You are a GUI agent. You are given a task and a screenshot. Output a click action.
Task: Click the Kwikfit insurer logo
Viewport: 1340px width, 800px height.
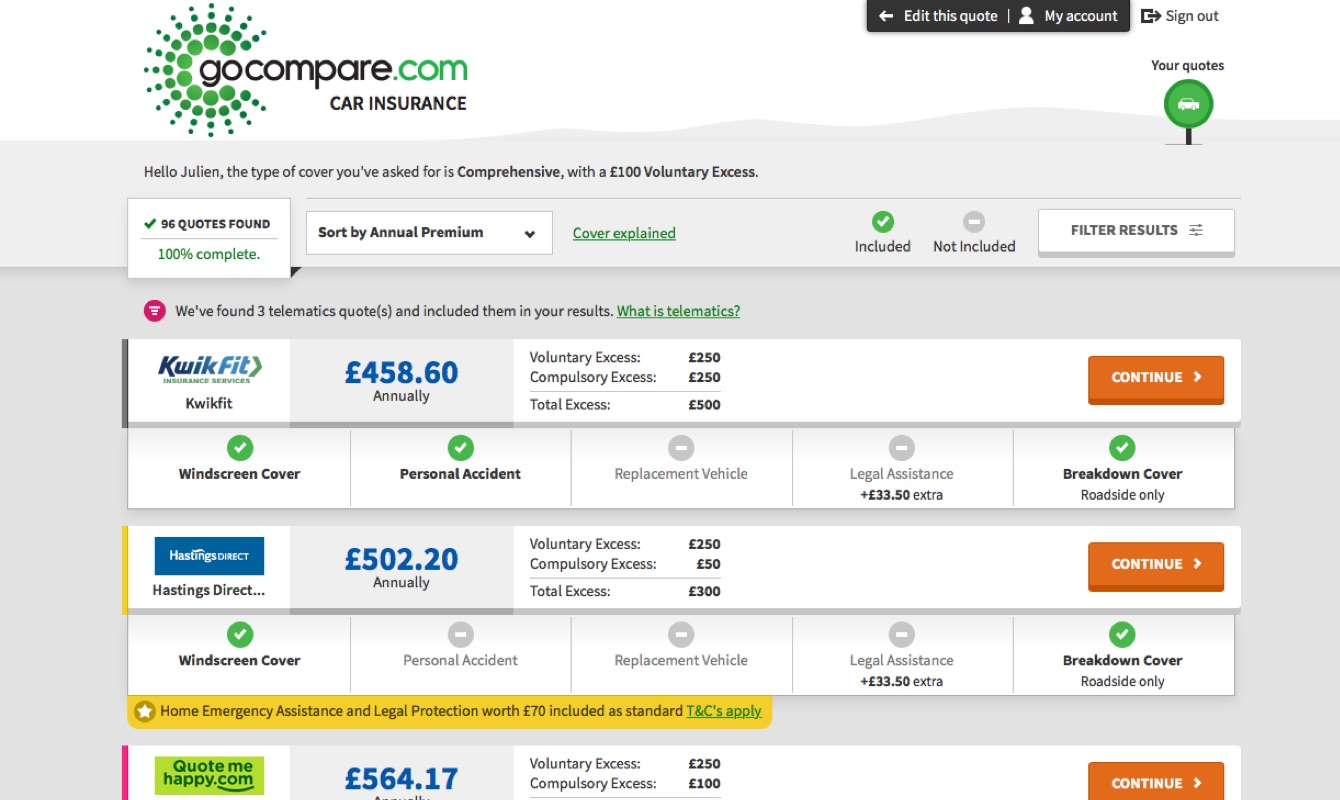point(209,369)
